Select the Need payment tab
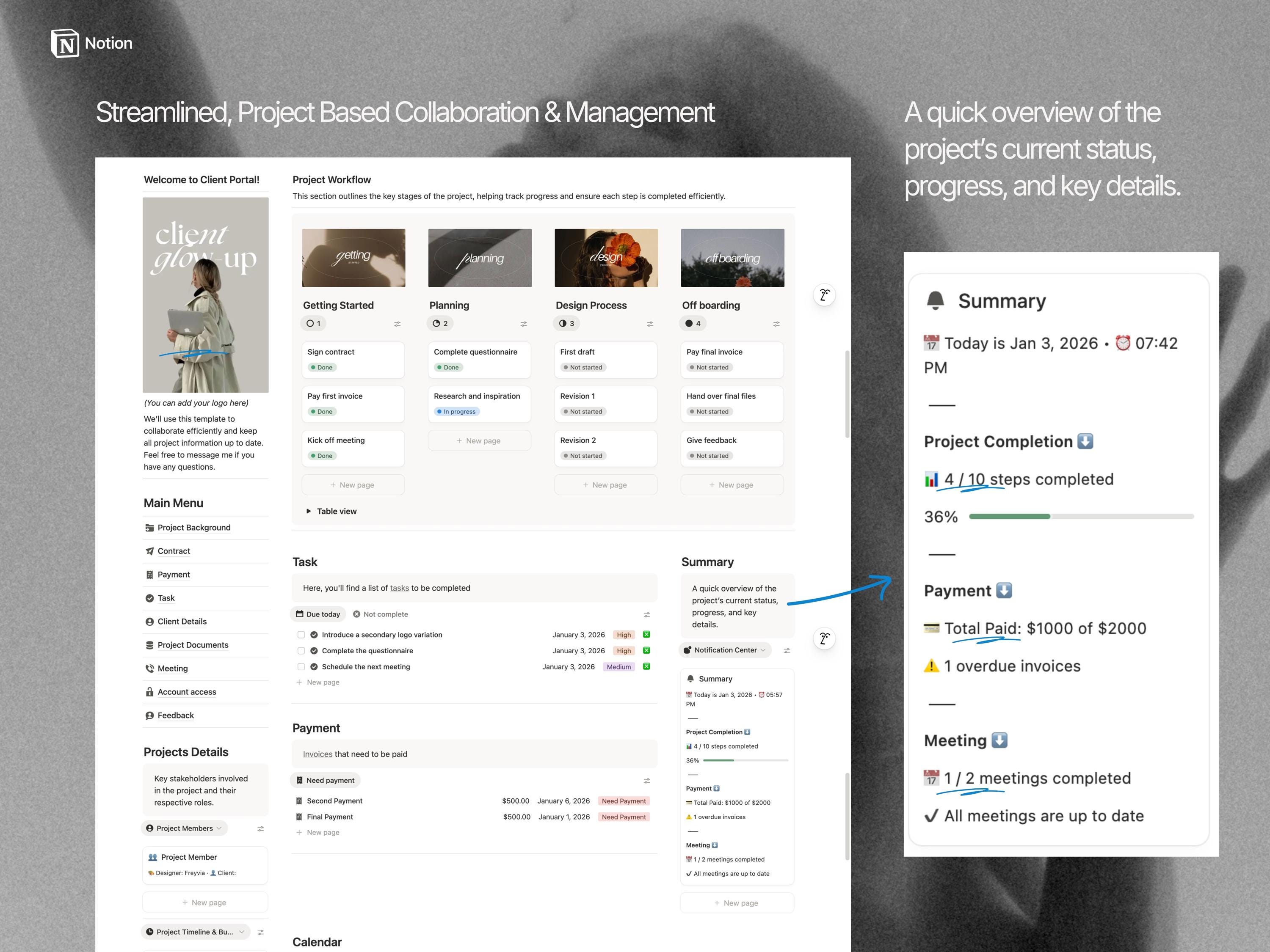The image size is (1270, 952). click(326, 780)
